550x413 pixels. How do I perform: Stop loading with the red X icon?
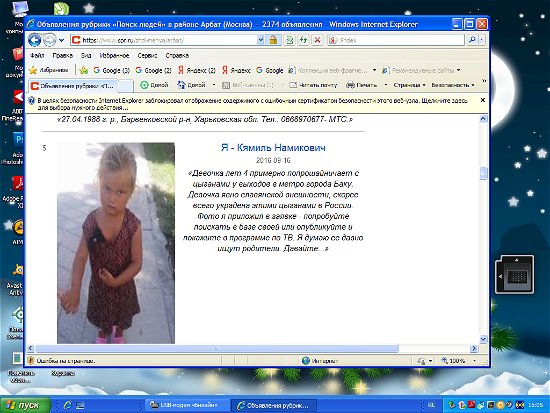(x=317, y=40)
